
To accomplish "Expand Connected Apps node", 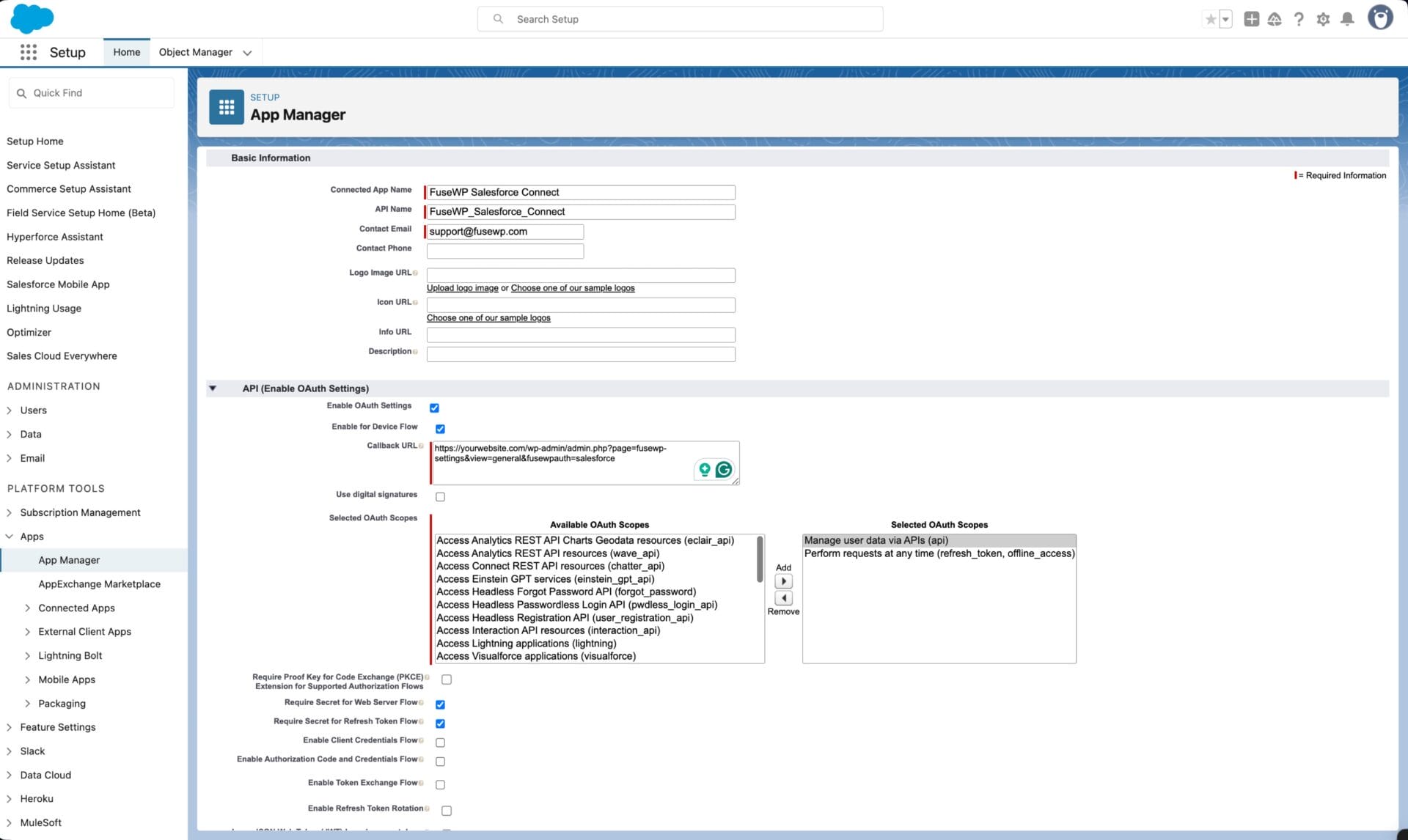I will tap(28, 608).
